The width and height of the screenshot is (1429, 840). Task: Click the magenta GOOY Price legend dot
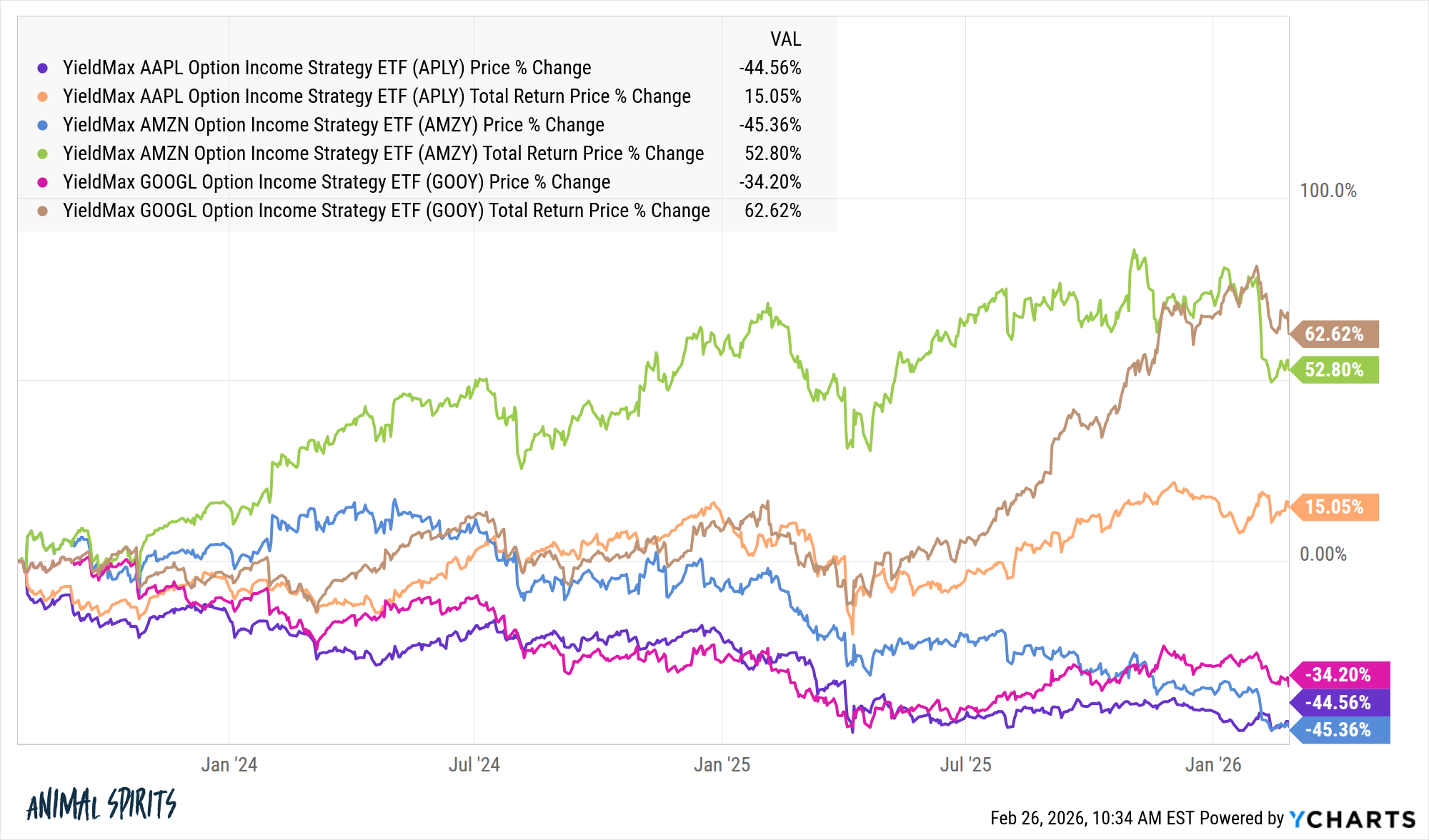click(43, 182)
